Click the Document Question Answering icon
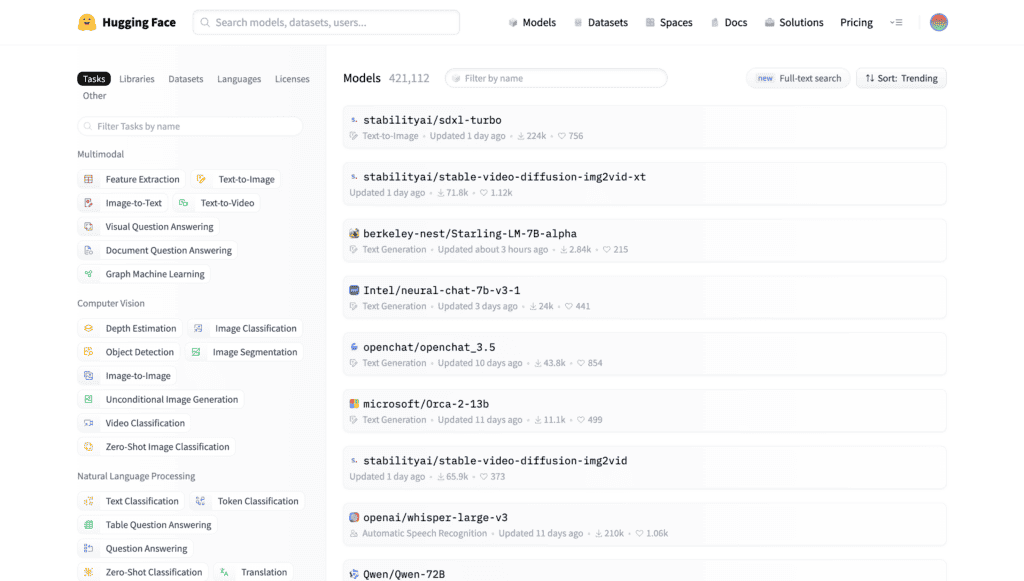The height and width of the screenshot is (581, 1024). [89, 250]
